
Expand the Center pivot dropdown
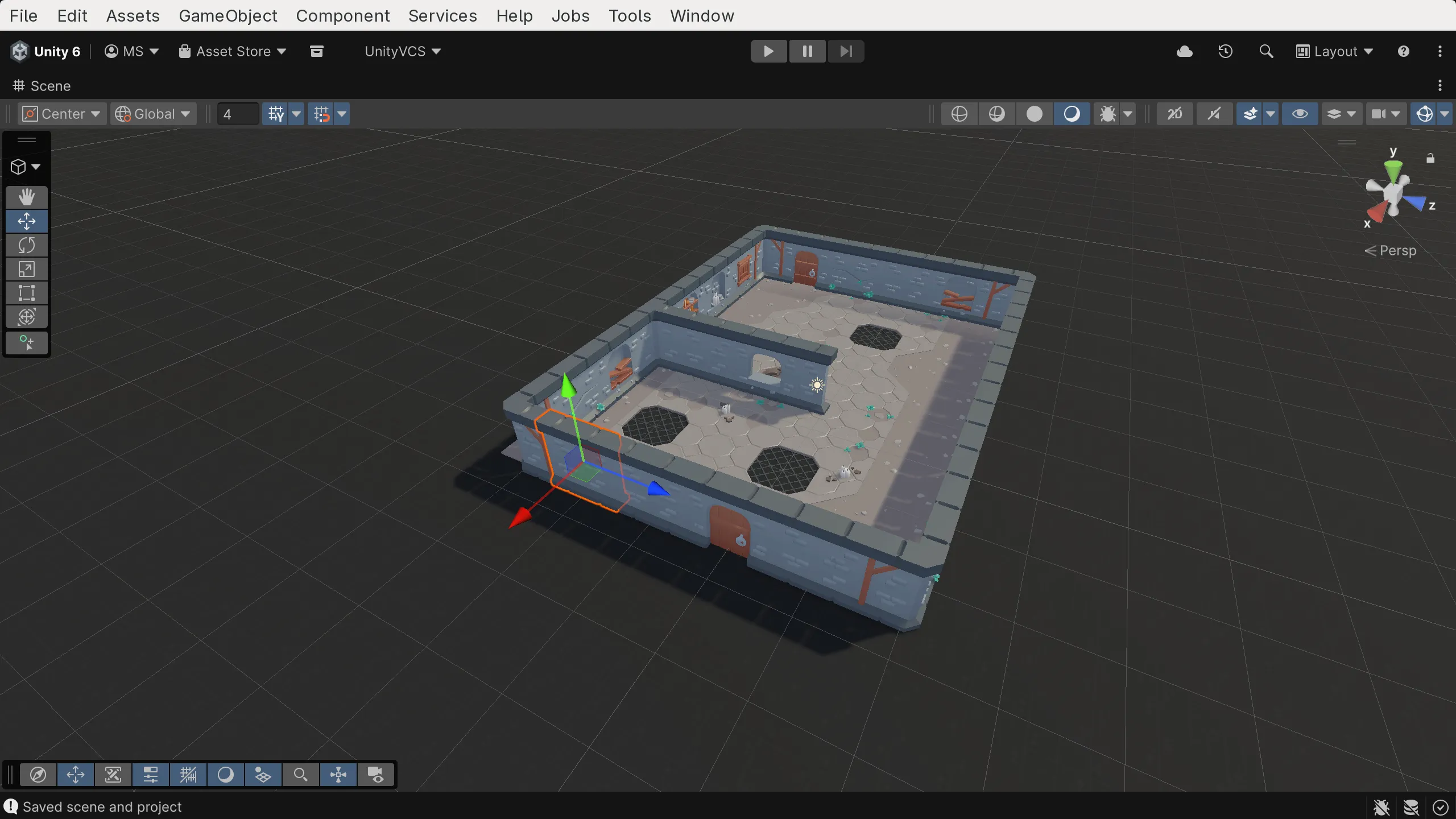(x=61, y=114)
